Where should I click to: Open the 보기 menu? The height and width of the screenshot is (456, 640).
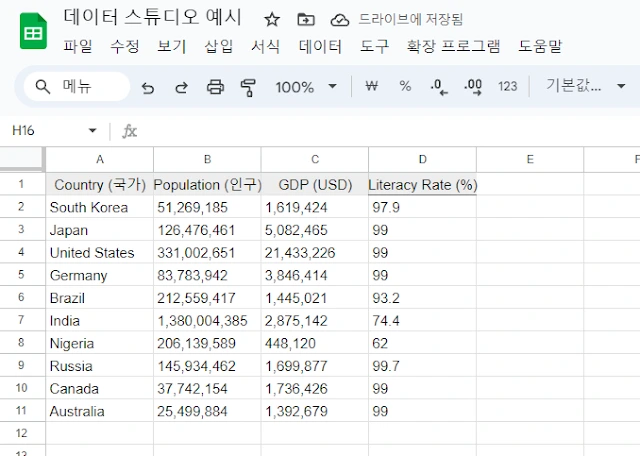click(x=171, y=46)
